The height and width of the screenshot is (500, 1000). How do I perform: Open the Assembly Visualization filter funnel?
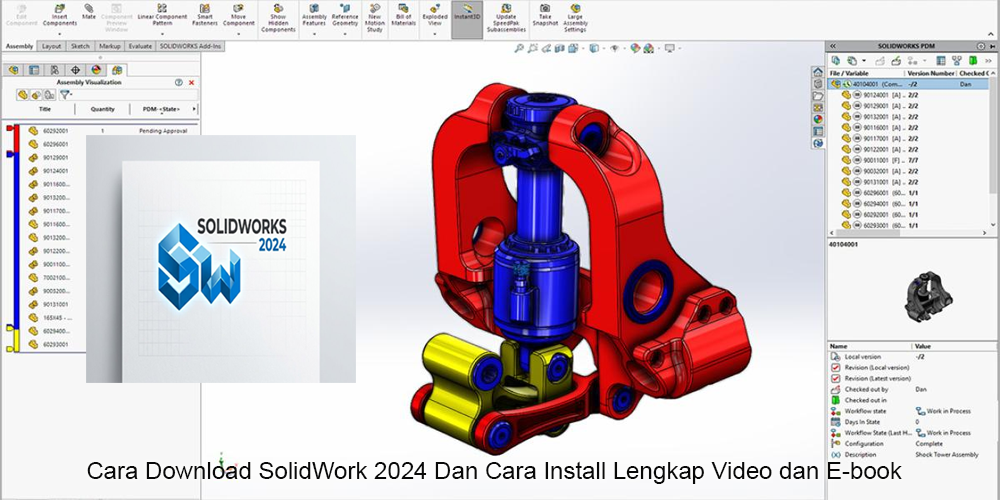pos(64,95)
